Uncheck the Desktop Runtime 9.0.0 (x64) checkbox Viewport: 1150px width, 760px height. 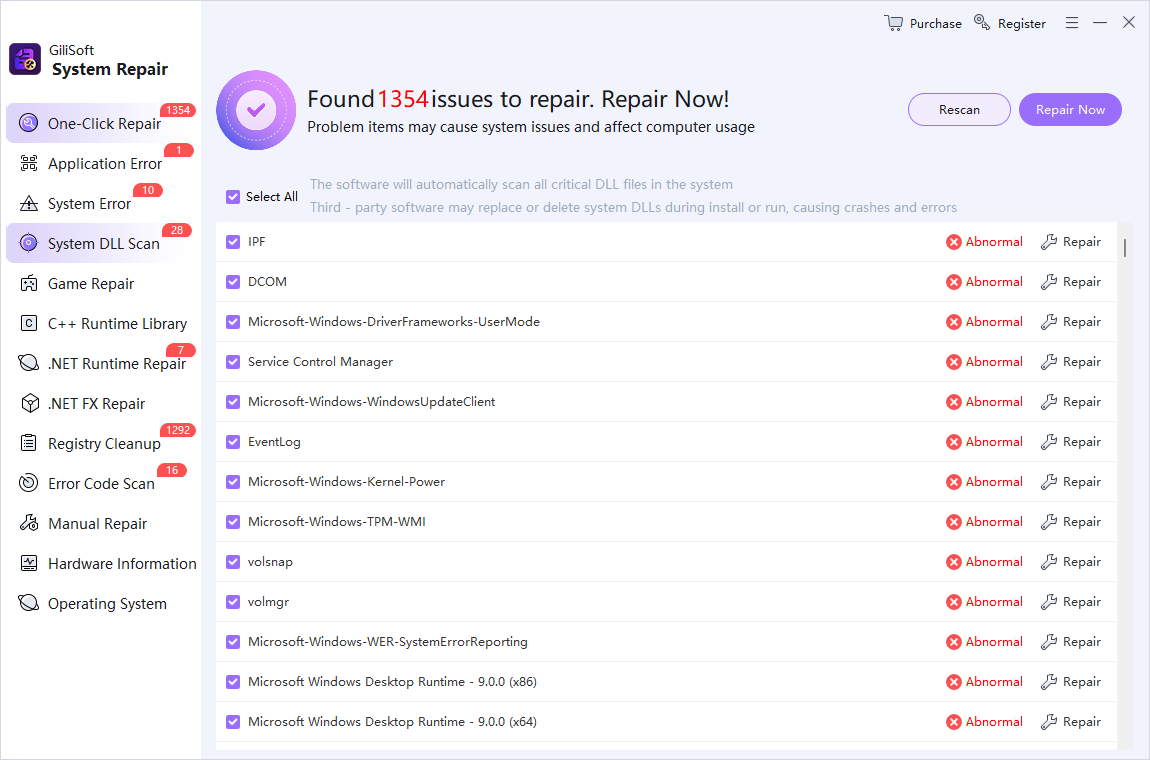click(233, 722)
